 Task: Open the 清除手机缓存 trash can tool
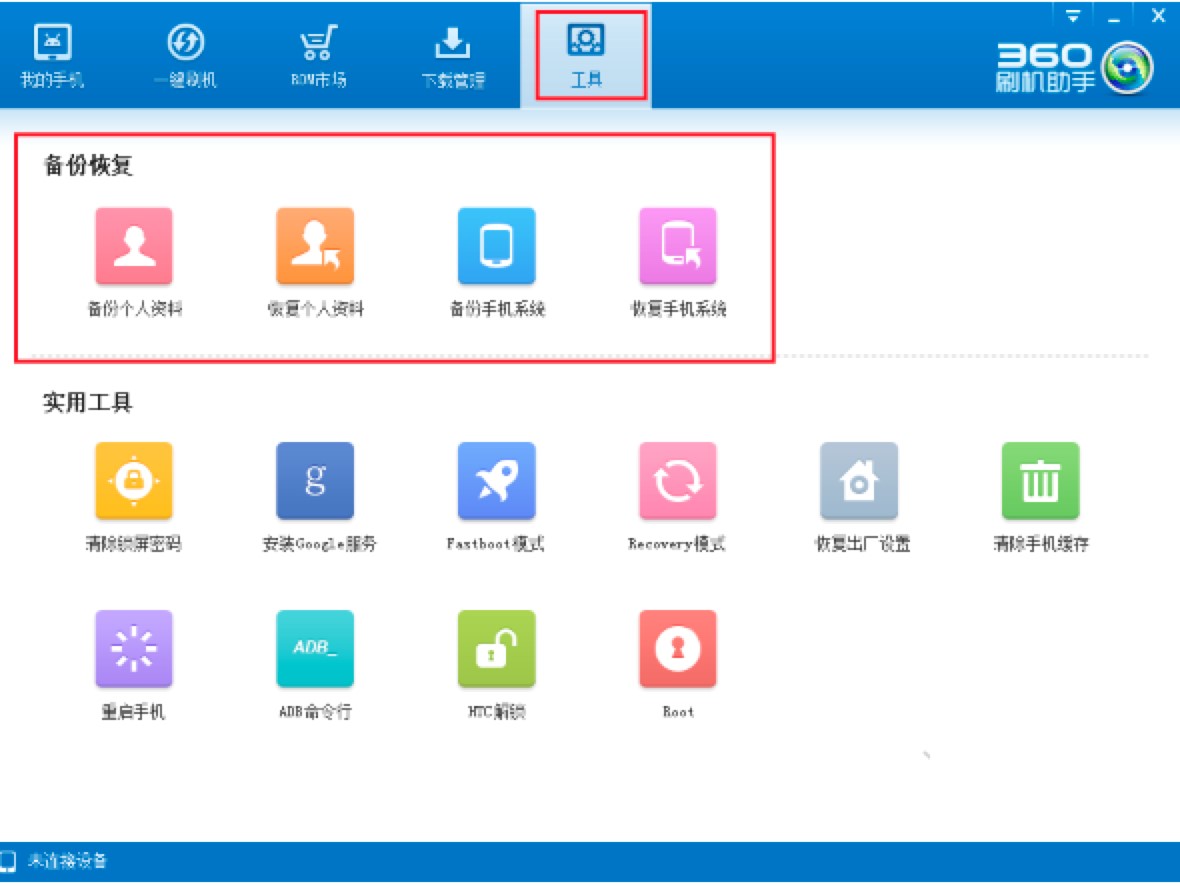(x=1040, y=482)
